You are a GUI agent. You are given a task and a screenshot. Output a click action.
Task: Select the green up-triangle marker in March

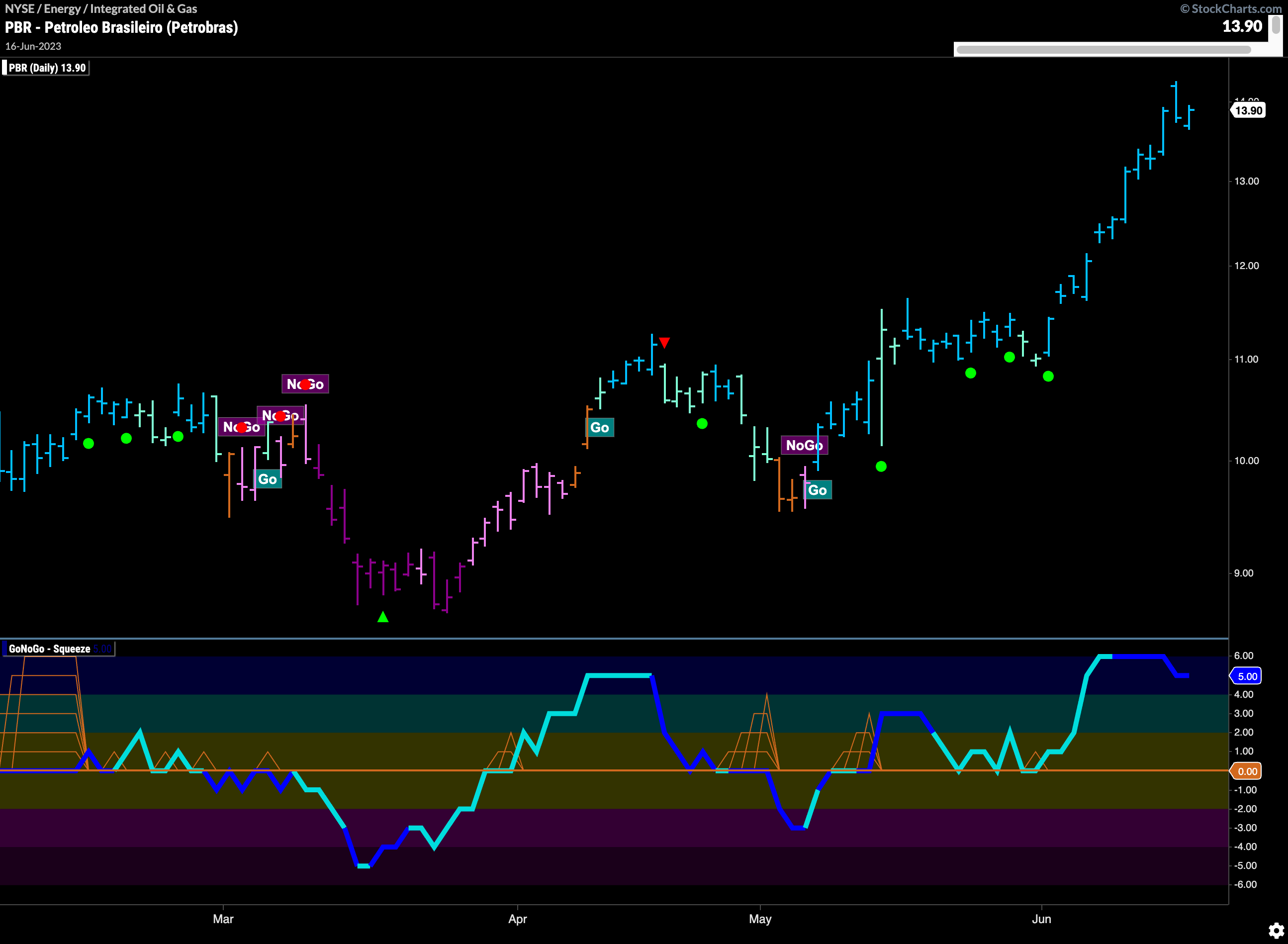pos(383,617)
